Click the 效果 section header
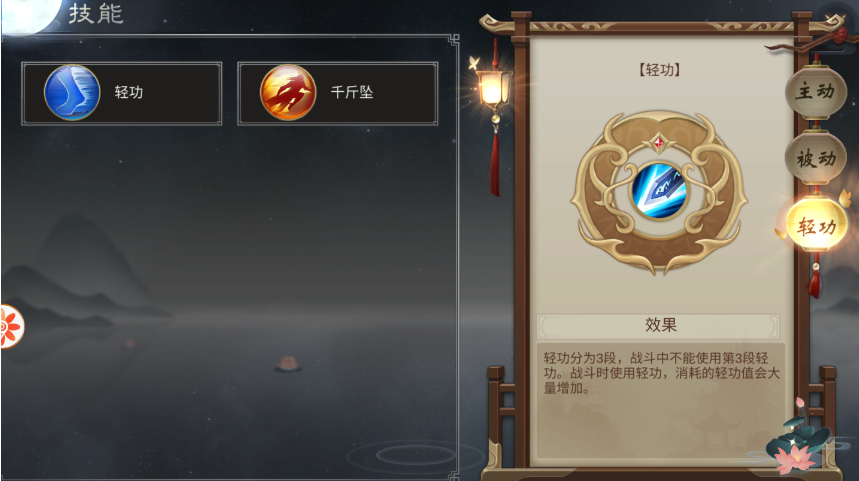Viewport: 859px width, 481px height. (659, 325)
